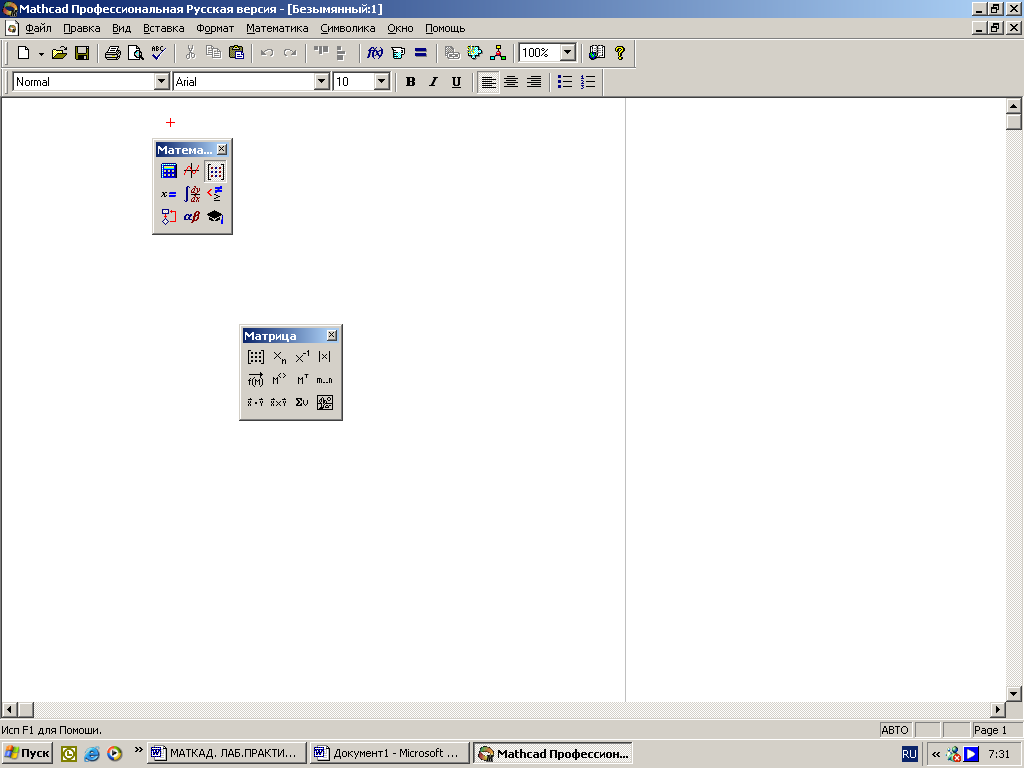1024x768 pixels.
Task: Insert vector sum Σv operator
Action: (302, 402)
